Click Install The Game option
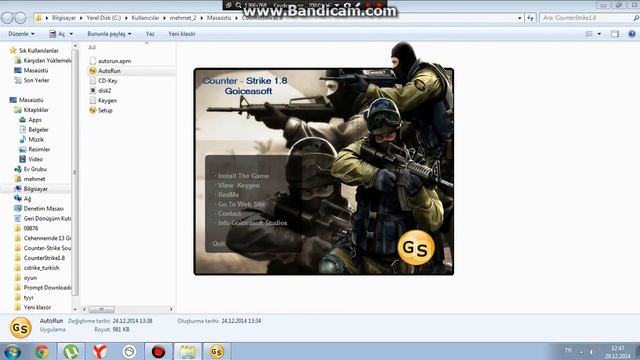The height and width of the screenshot is (360, 640). coord(243,176)
